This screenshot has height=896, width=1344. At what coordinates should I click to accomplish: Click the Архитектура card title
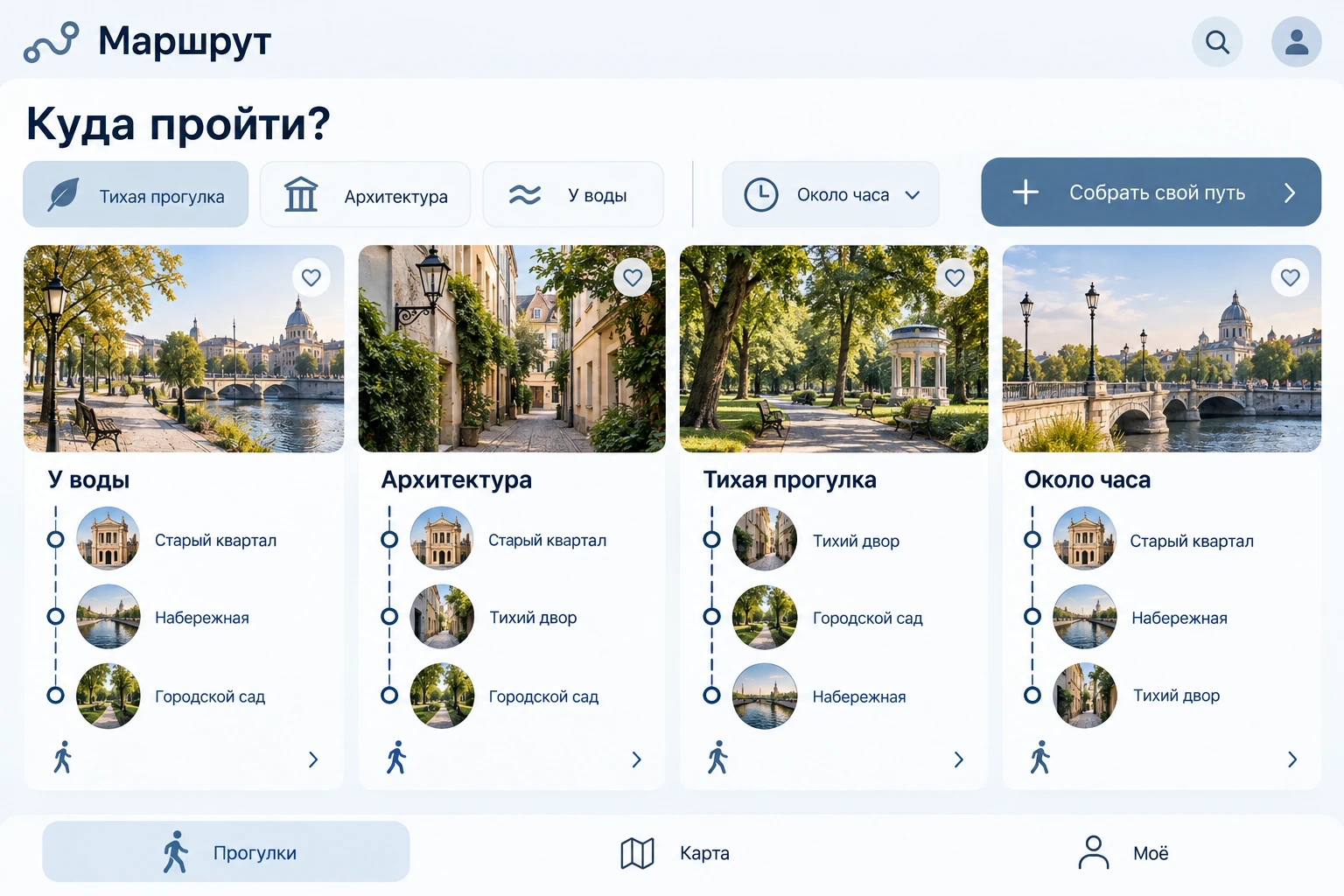pyautogui.click(x=457, y=479)
